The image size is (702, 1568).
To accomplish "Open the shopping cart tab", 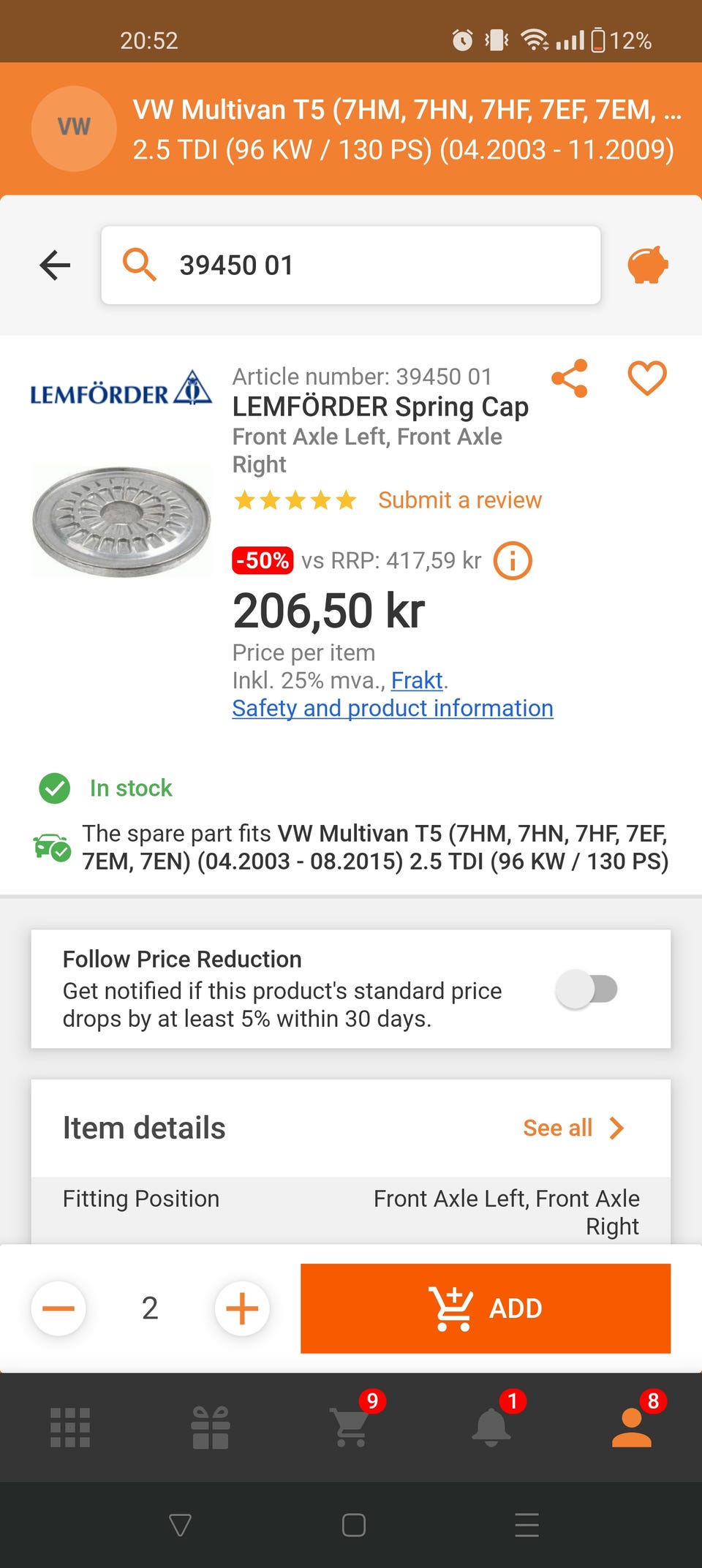I will [x=351, y=1427].
